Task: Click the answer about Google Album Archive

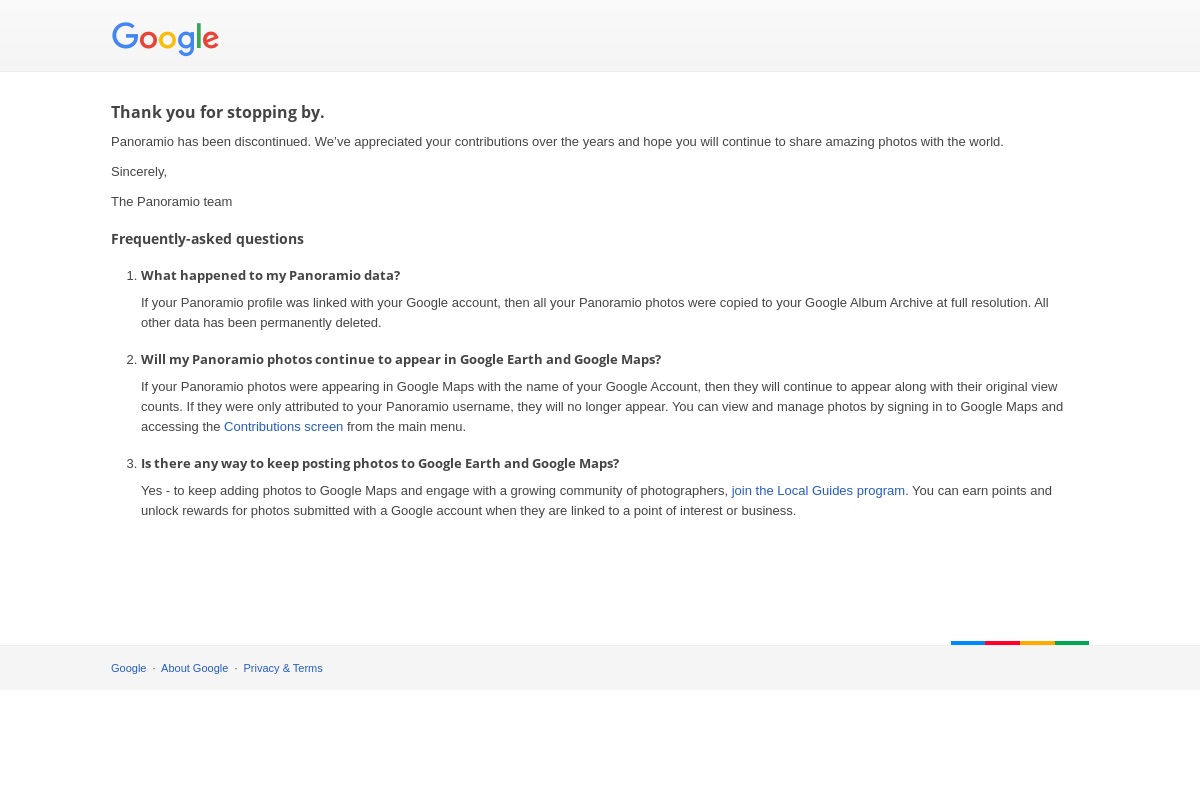Action: [x=595, y=313]
